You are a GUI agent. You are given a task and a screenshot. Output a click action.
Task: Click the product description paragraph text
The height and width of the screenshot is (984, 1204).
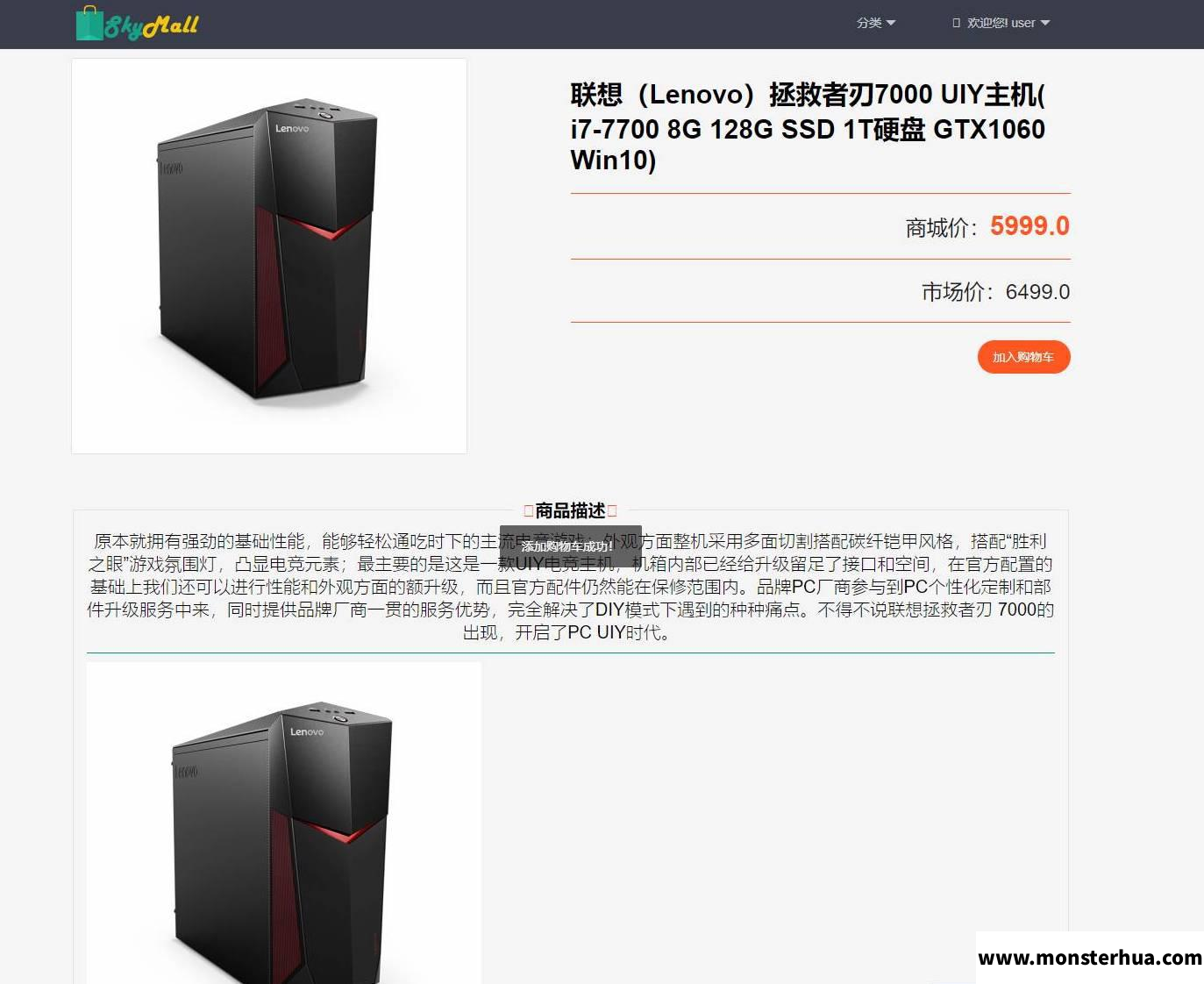[x=571, y=587]
